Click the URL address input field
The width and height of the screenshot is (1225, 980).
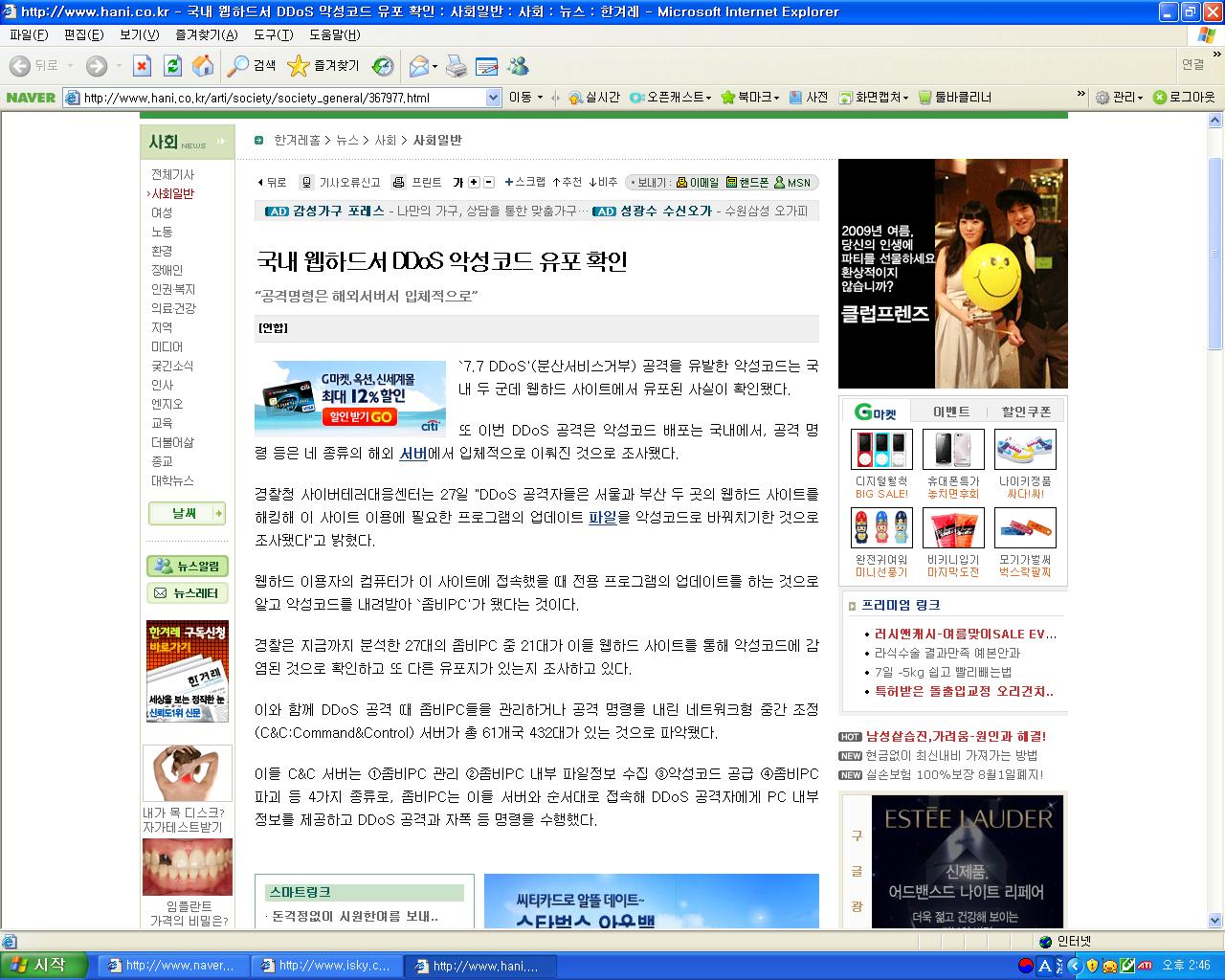tap(283, 98)
